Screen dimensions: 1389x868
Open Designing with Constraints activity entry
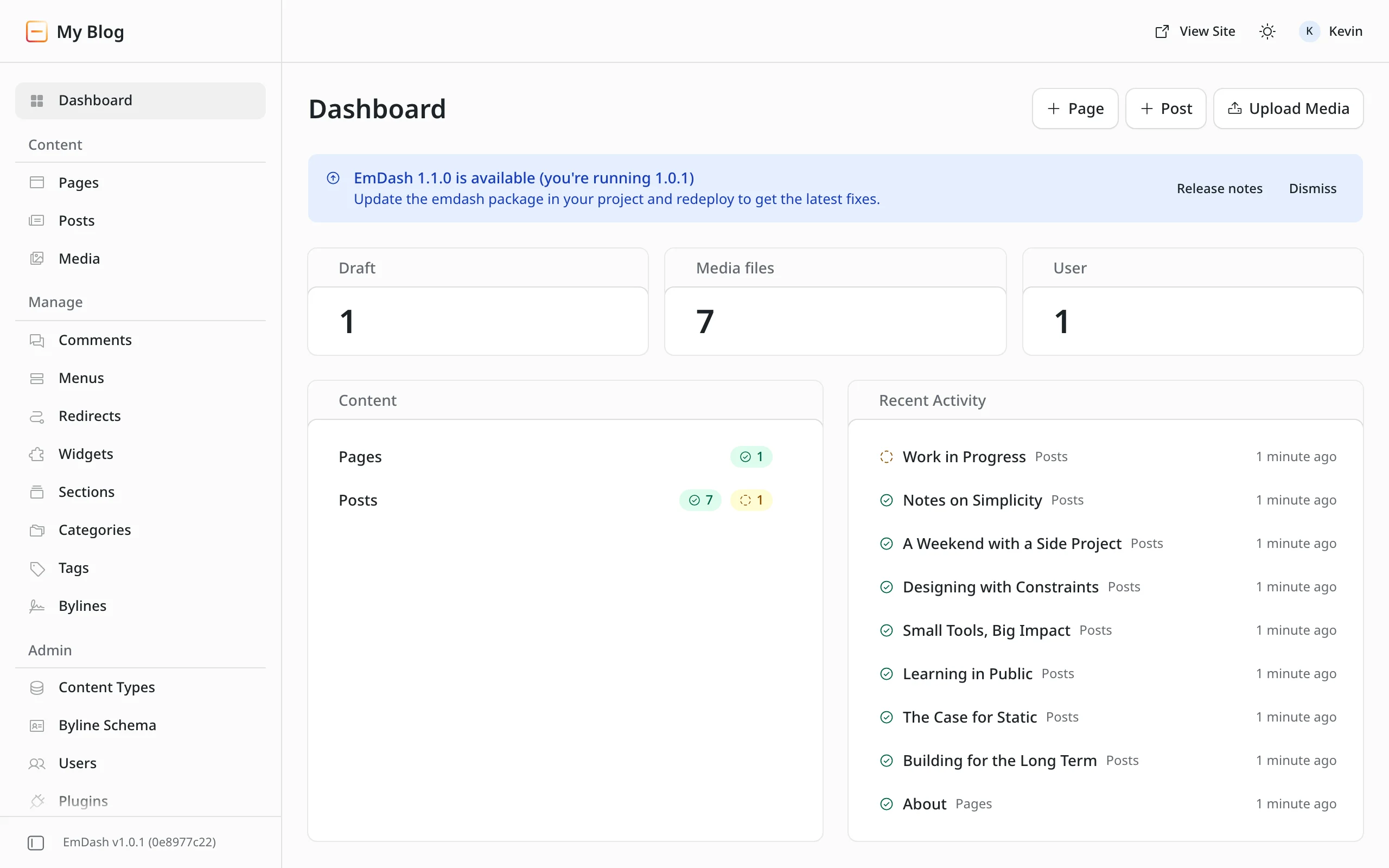[x=1108, y=586]
